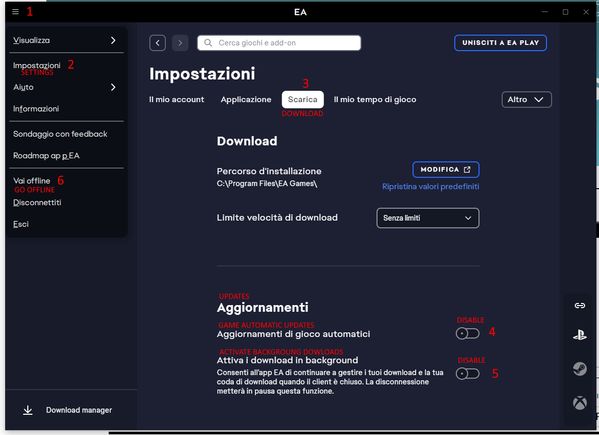
Task: Open Informazioni menu entry
Action: 36,109
